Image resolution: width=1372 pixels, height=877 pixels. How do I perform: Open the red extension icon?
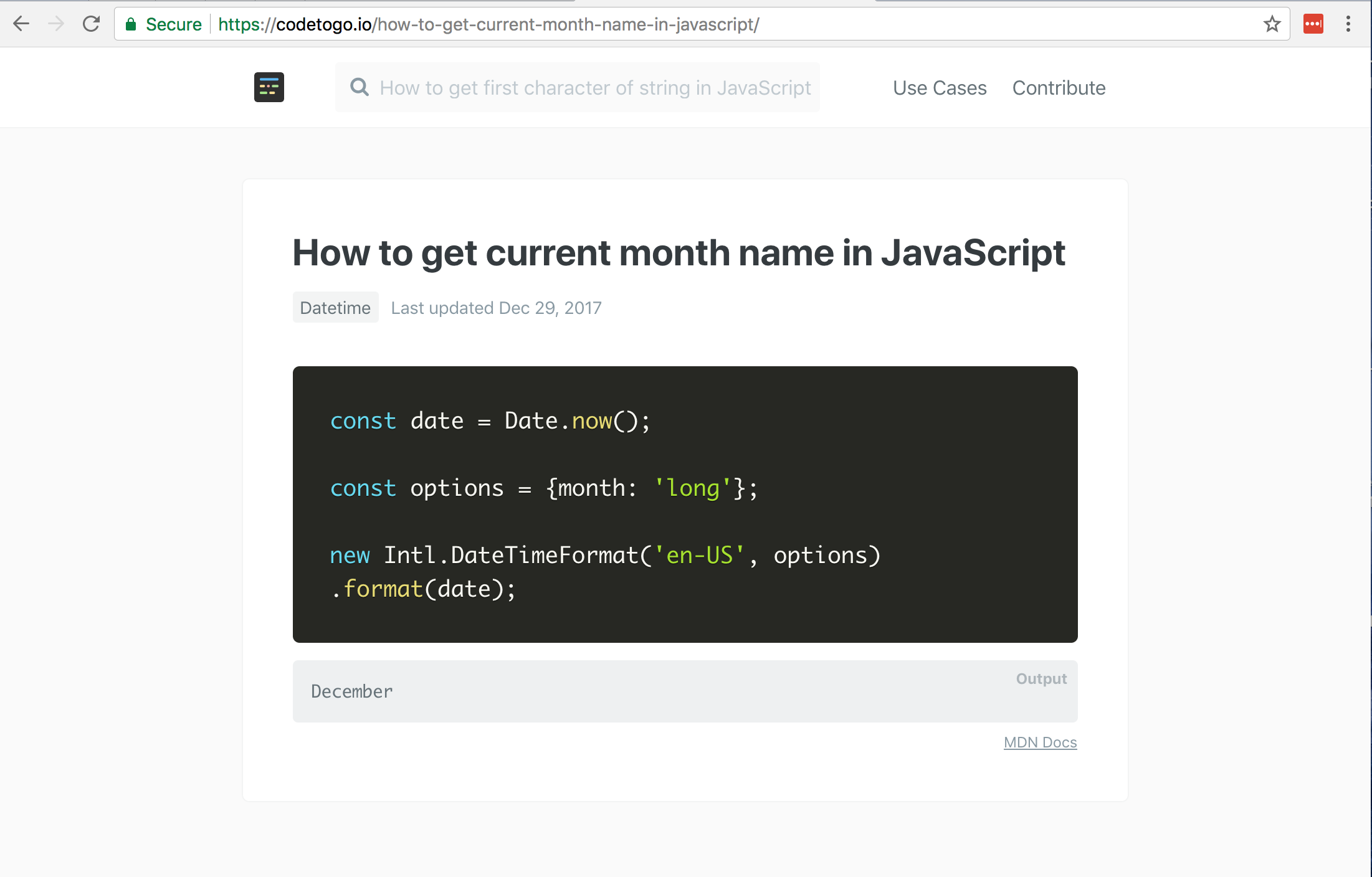1313,24
